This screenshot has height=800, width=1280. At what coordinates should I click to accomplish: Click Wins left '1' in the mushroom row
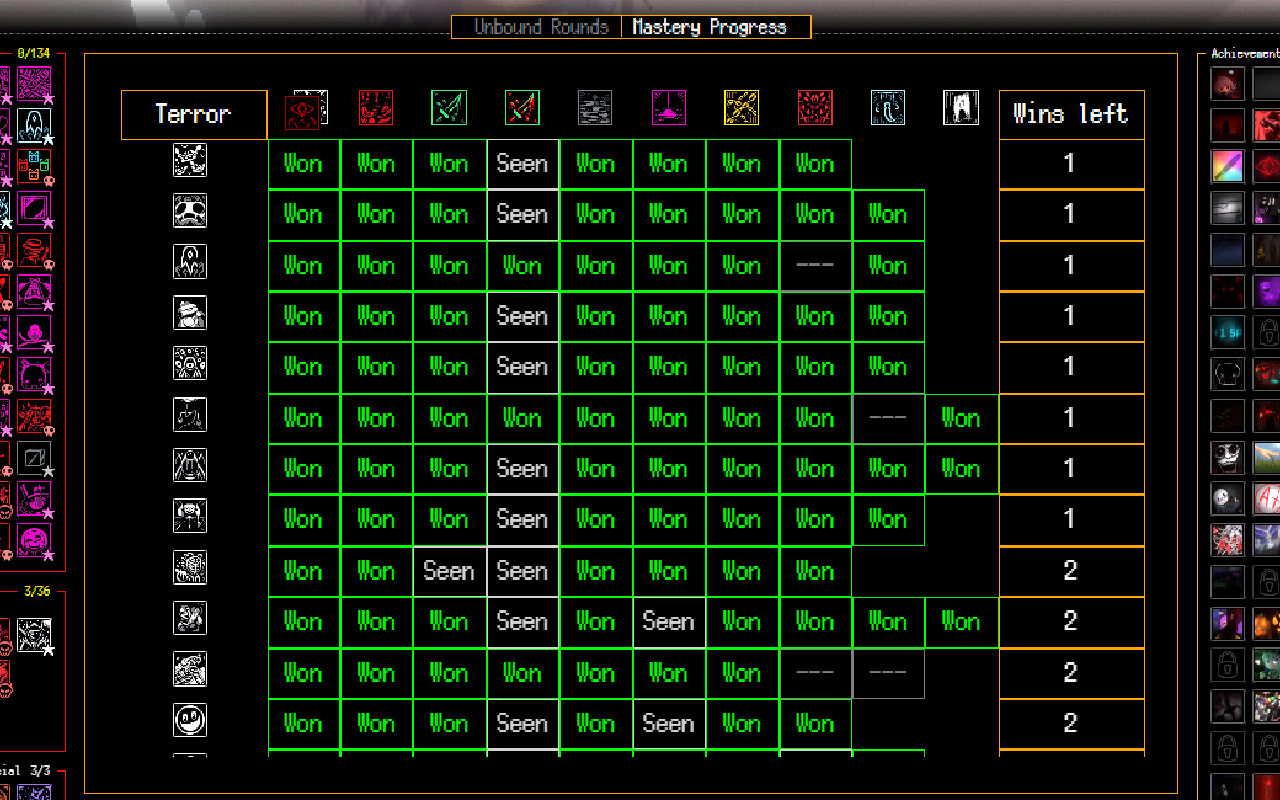click(1071, 214)
